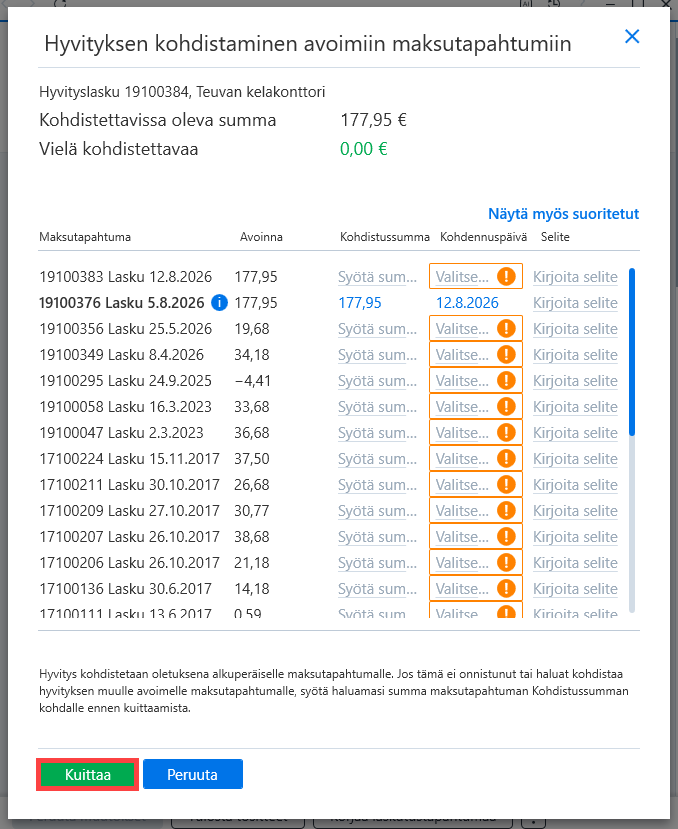The width and height of the screenshot is (678, 829).
Task: Click Kirjoita selite field for invoice 19100383
Action: pos(575,277)
